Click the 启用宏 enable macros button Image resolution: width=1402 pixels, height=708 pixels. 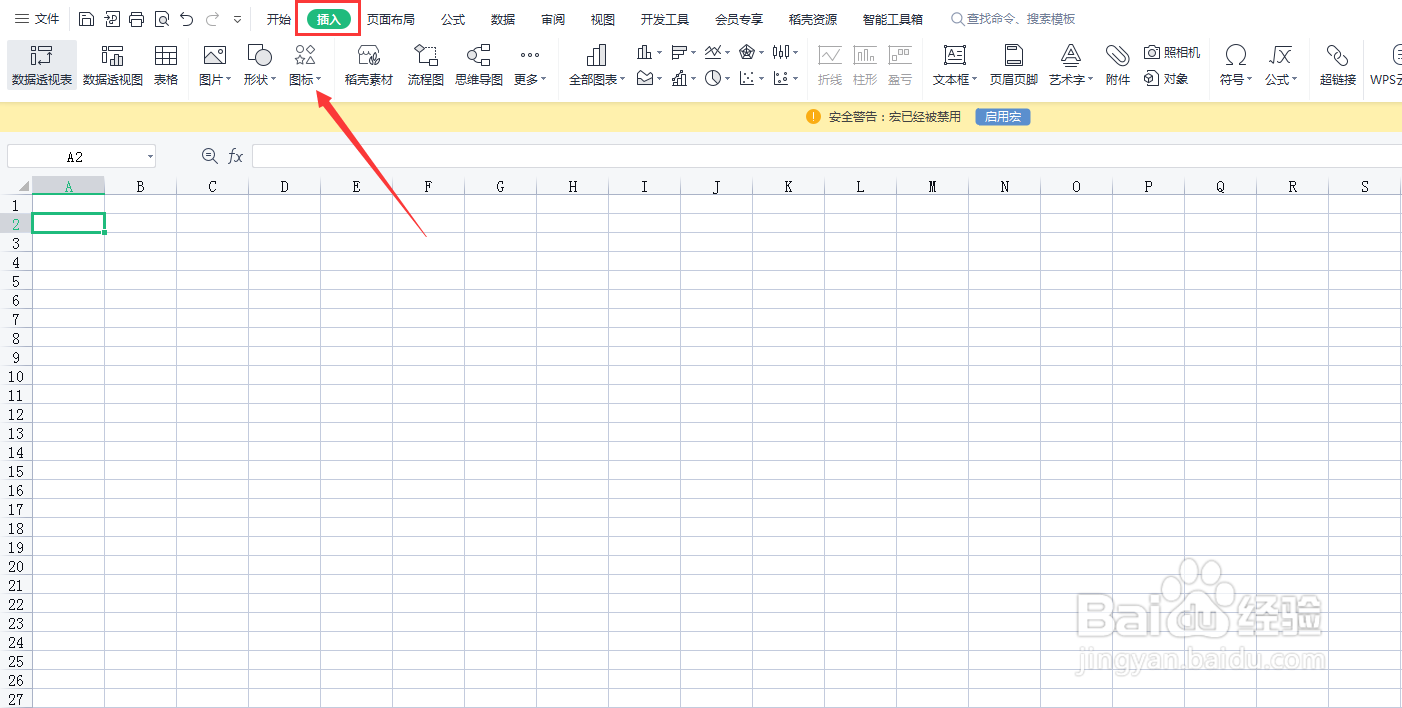(1003, 117)
